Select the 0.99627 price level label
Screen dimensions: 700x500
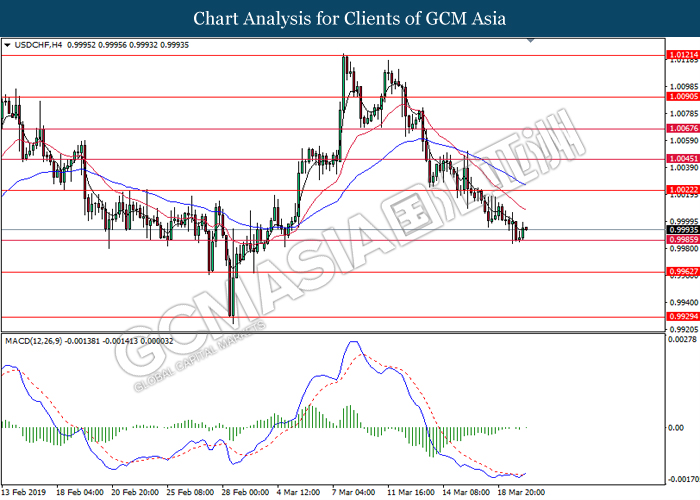tap(683, 272)
